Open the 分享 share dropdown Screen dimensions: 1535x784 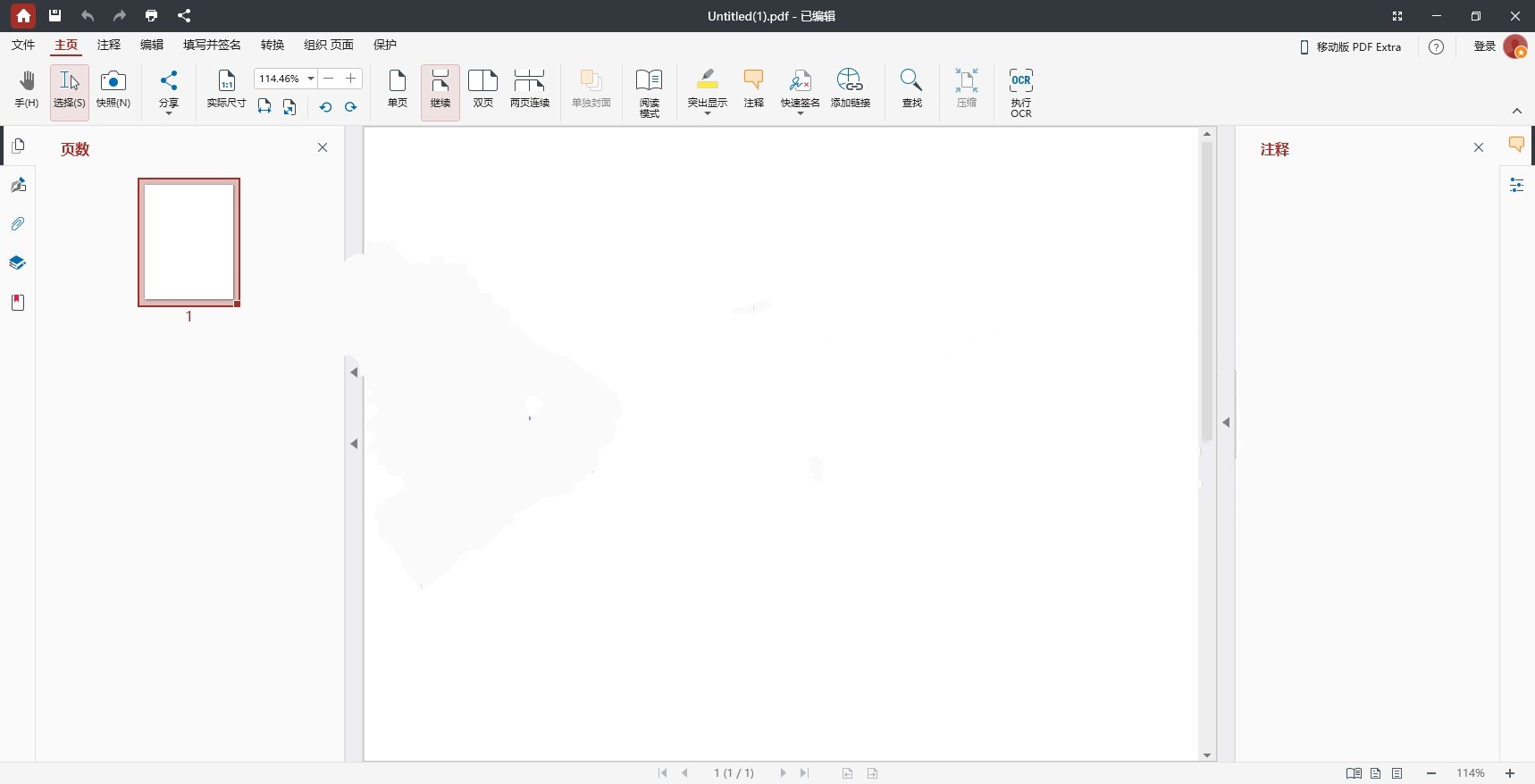pyautogui.click(x=169, y=93)
